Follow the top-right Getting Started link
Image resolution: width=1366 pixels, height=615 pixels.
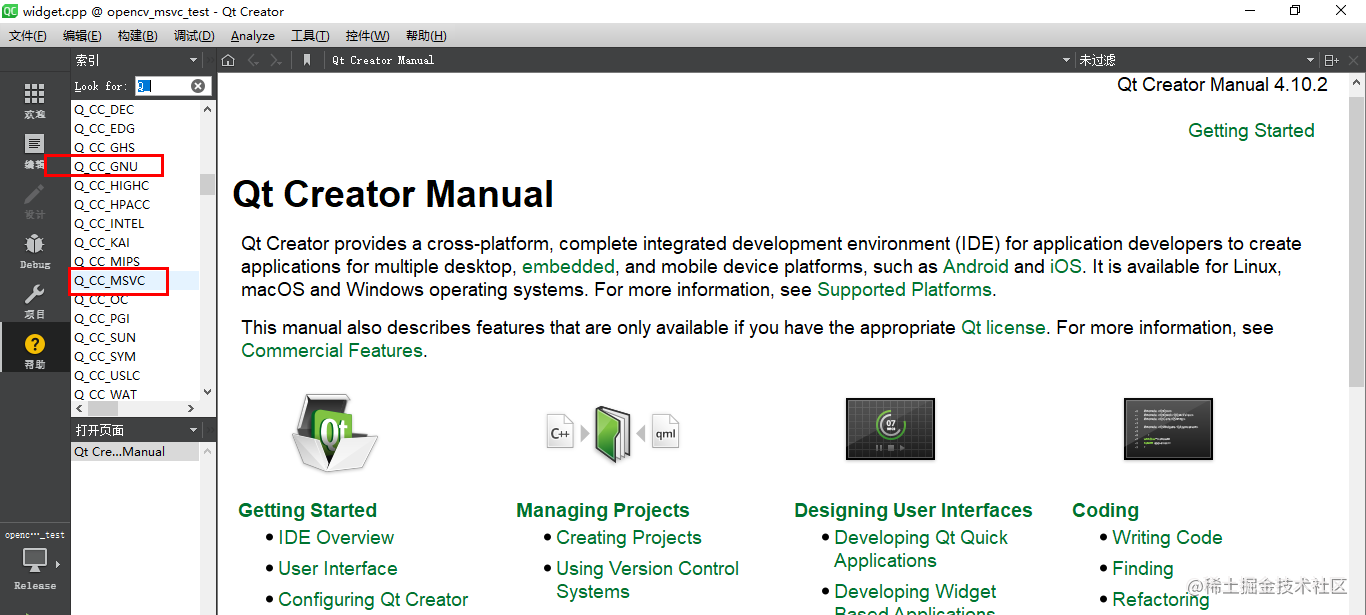1251,130
